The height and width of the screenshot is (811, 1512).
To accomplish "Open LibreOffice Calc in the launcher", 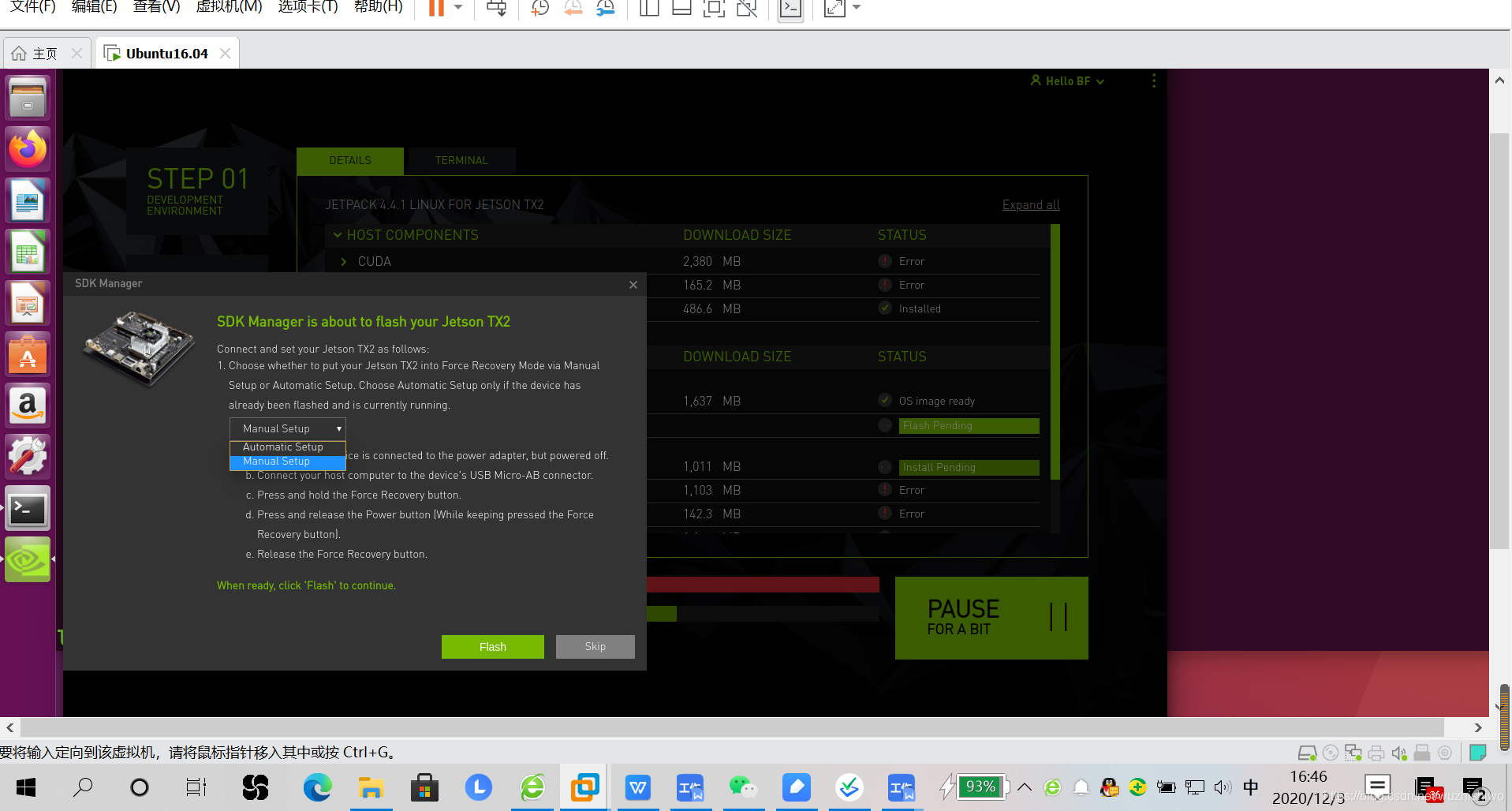I will 28,252.
